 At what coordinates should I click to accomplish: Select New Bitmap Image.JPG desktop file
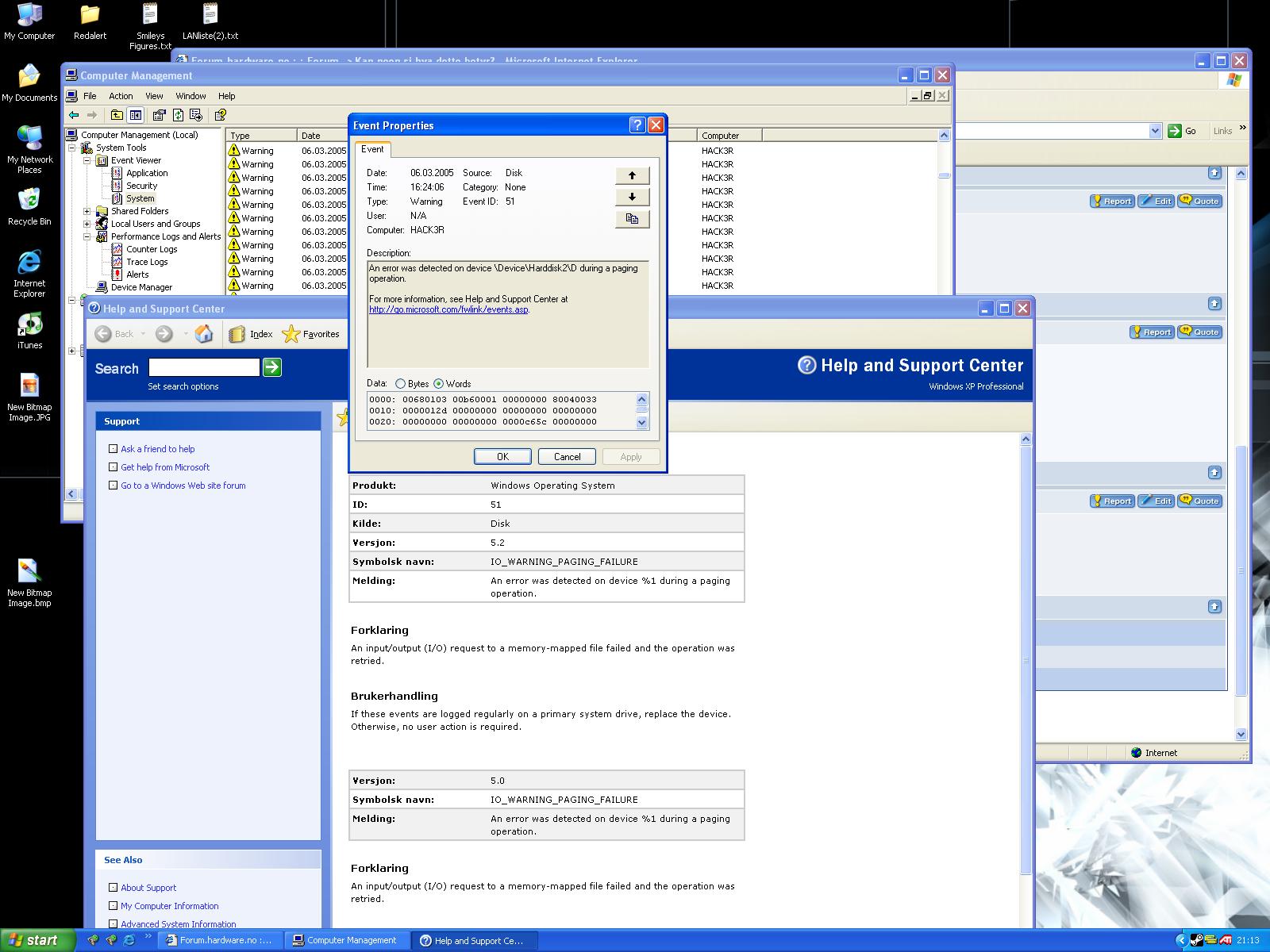coord(29,397)
